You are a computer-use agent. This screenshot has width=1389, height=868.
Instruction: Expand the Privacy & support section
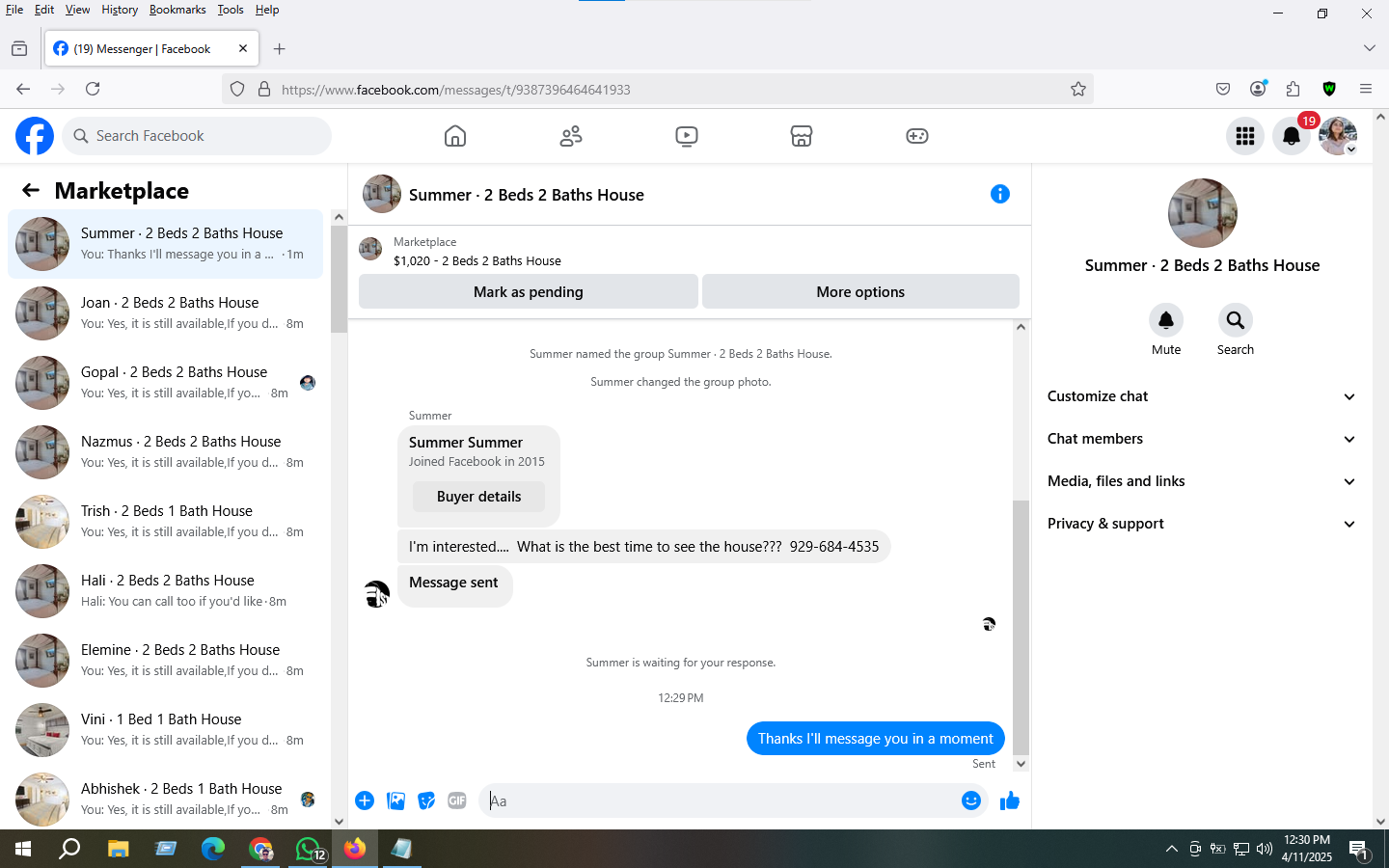[1202, 524]
